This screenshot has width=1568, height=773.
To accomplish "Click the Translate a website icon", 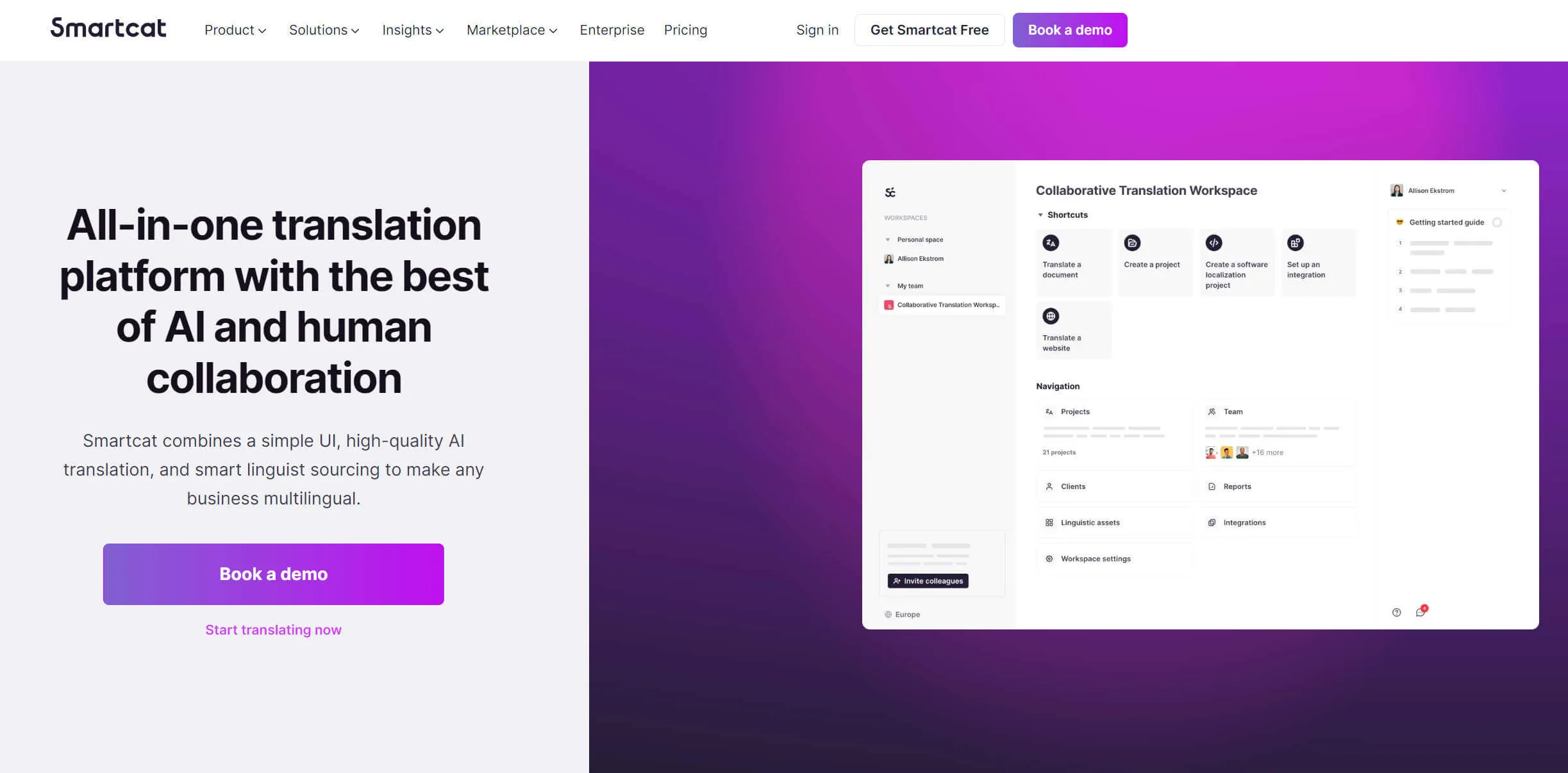I will pyautogui.click(x=1050, y=316).
